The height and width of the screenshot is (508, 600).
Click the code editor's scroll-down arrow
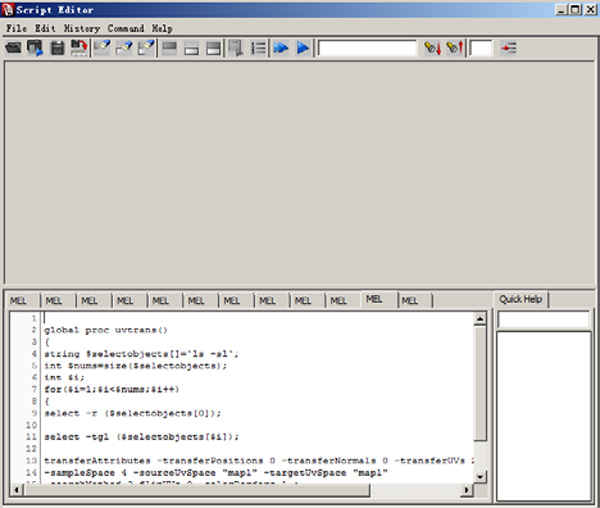480,477
